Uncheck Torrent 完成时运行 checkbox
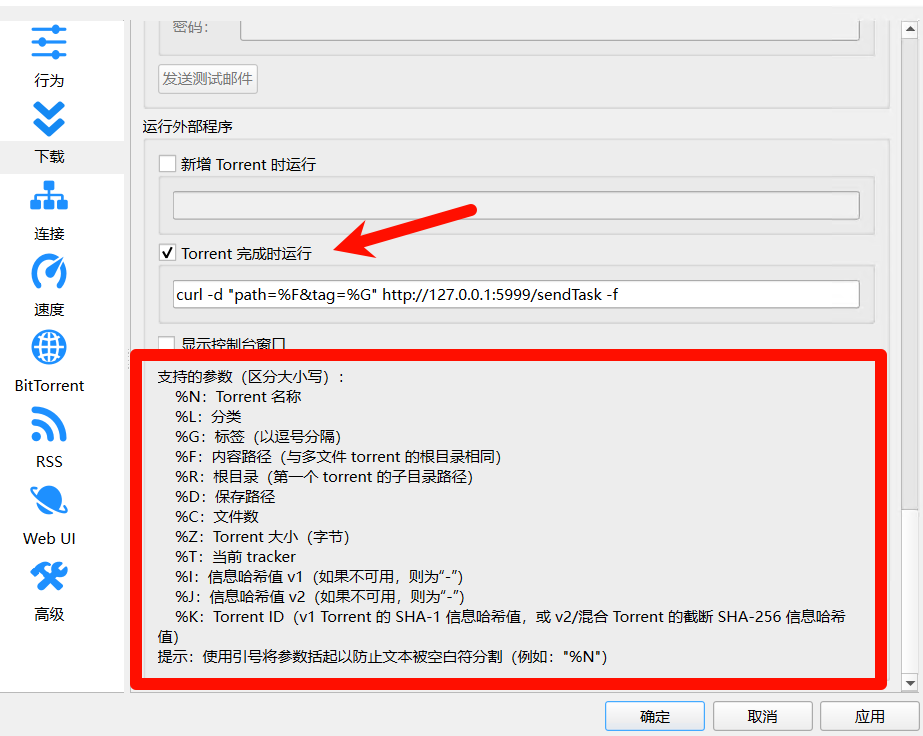The height and width of the screenshot is (736, 923). [167, 253]
